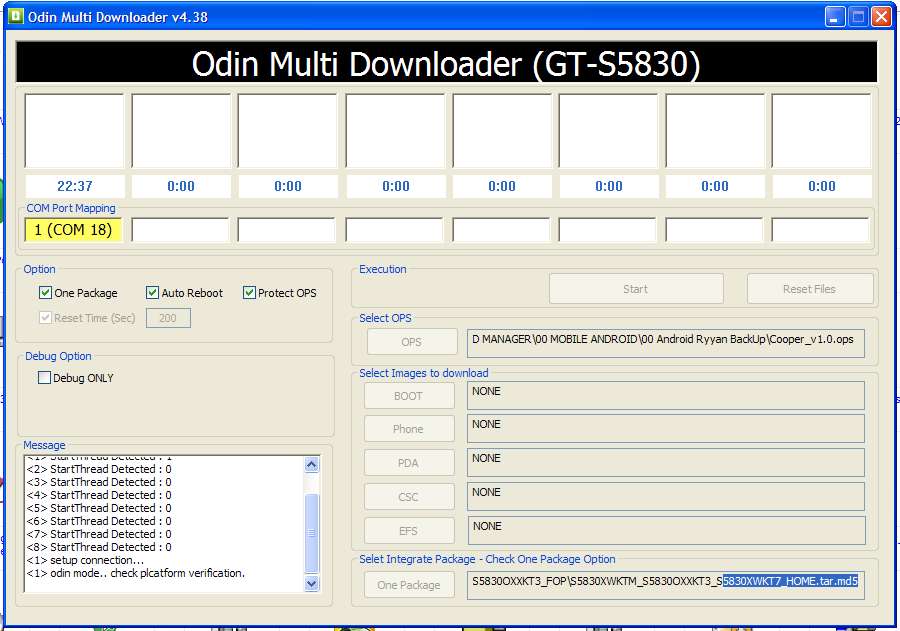This screenshot has width=900, height=631.
Task: Click the message log scrollbar thumb
Action: [311, 533]
